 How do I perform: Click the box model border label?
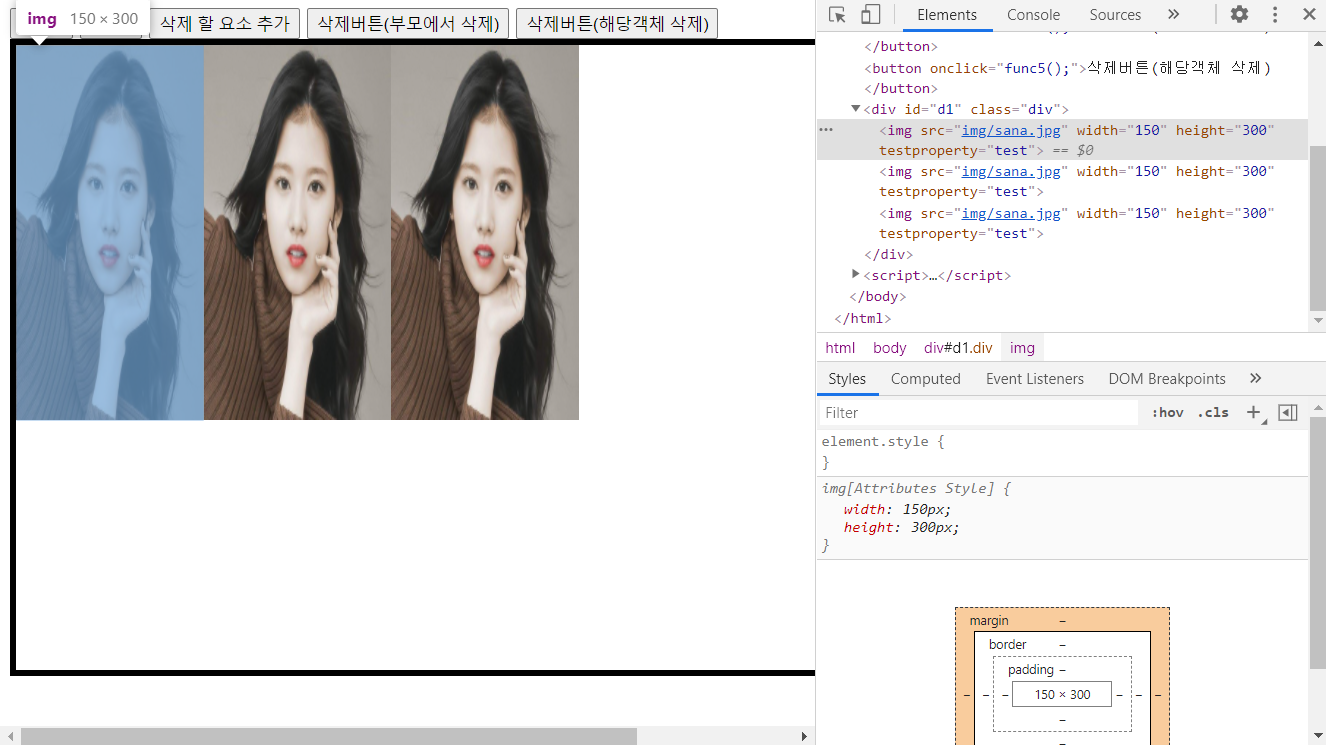click(1008, 645)
